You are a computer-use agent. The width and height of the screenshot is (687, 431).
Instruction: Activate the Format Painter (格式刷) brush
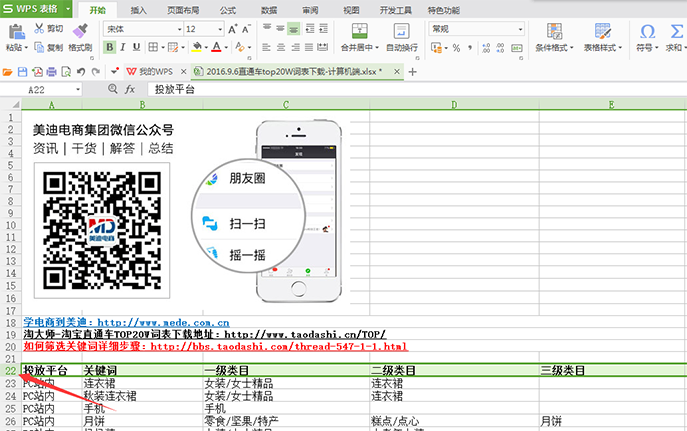pyautogui.click(x=80, y=38)
